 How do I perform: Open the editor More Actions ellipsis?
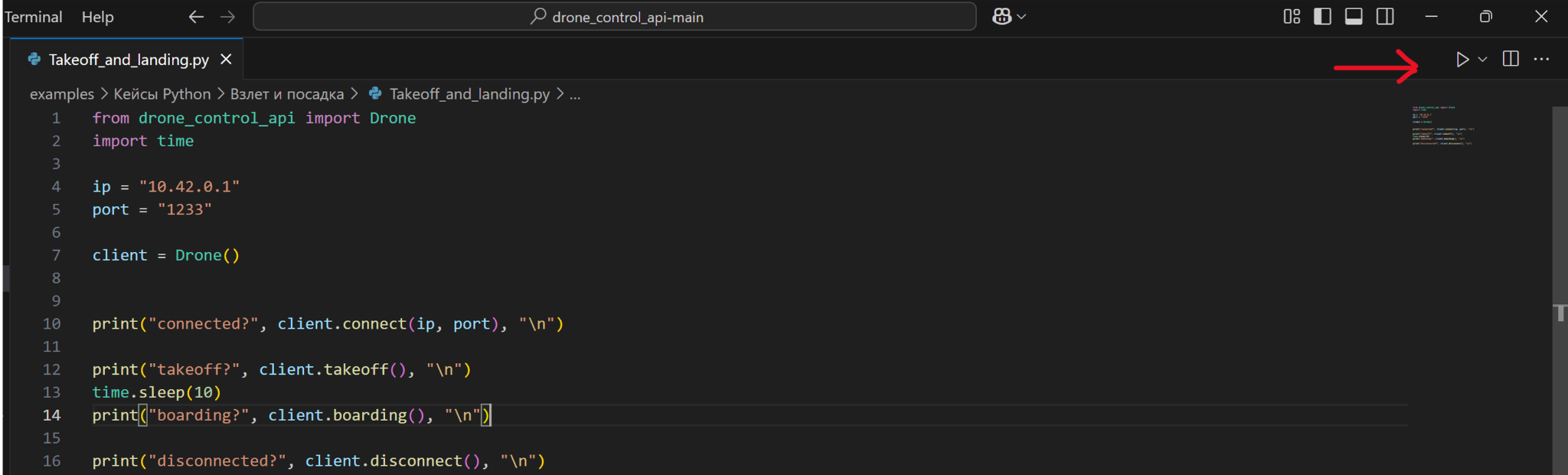[1541, 59]
